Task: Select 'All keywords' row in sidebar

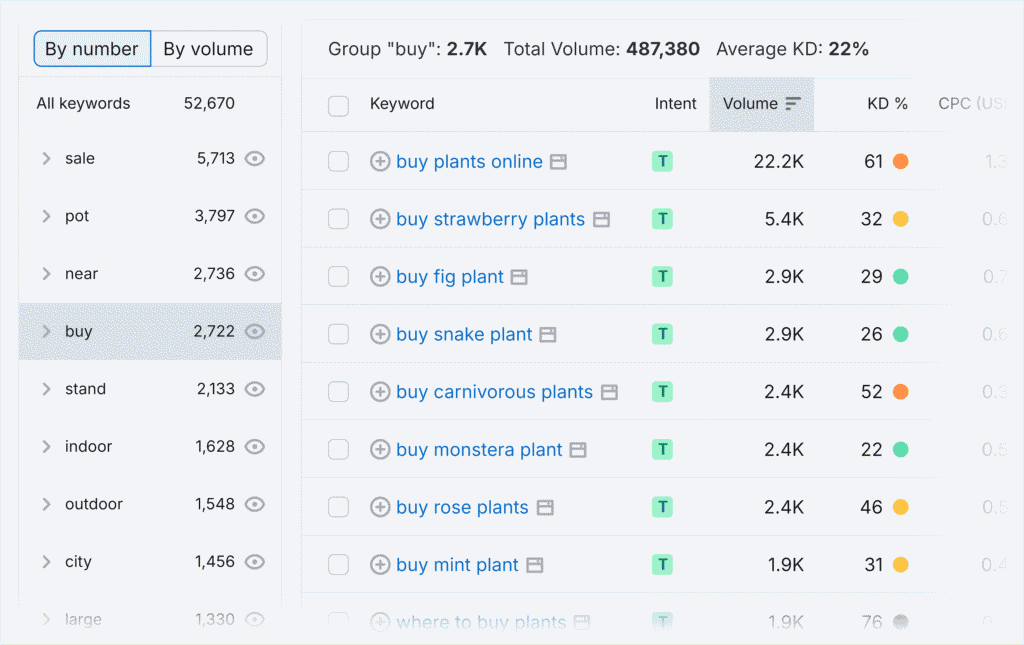Action: tap(150, 103)
